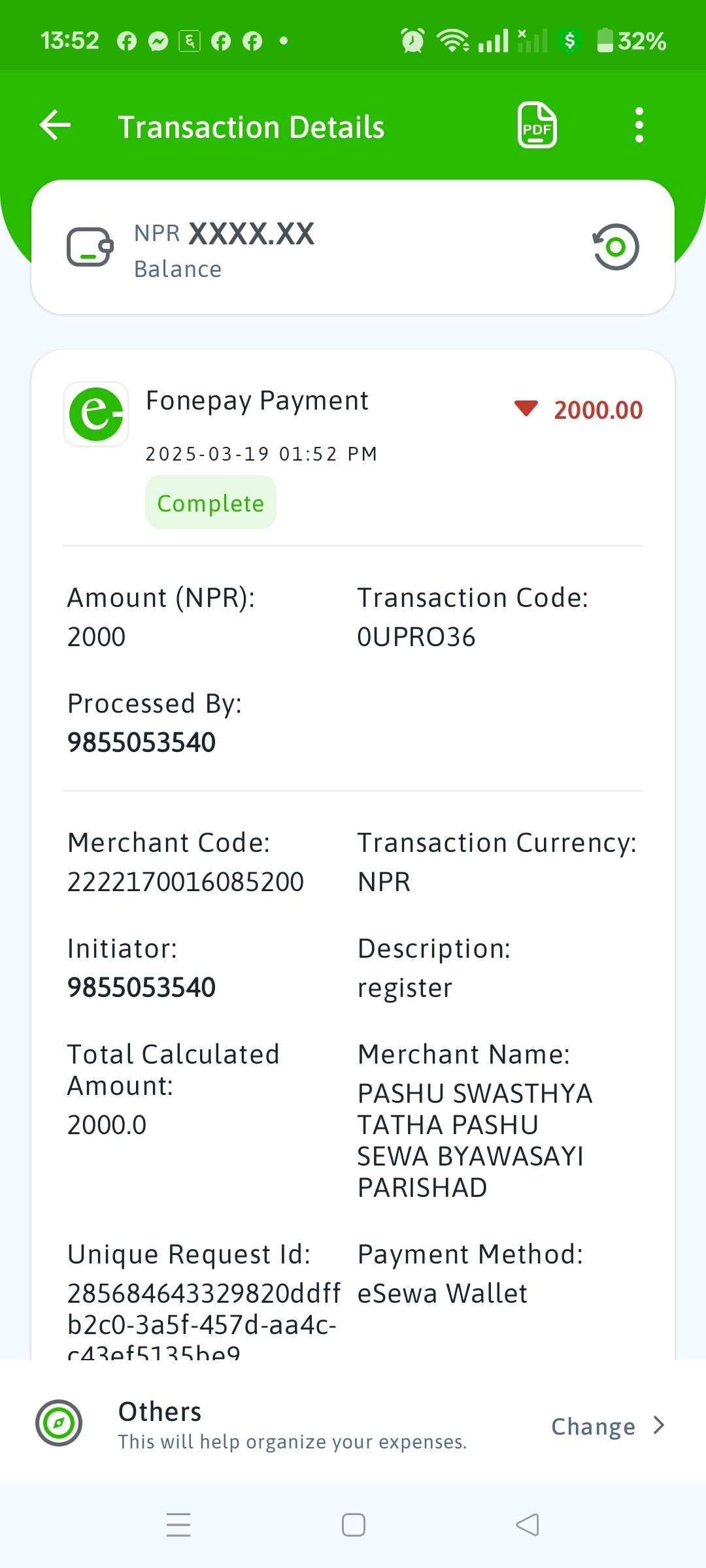
Task: Download the transaction as PDF
Action: pyautogui.click(x=537, y=125)
